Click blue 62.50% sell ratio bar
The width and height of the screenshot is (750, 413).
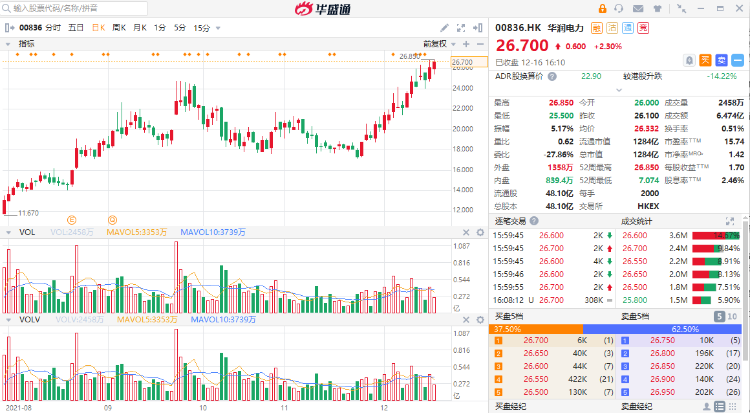pyautogui.click(x=662, y=329)
